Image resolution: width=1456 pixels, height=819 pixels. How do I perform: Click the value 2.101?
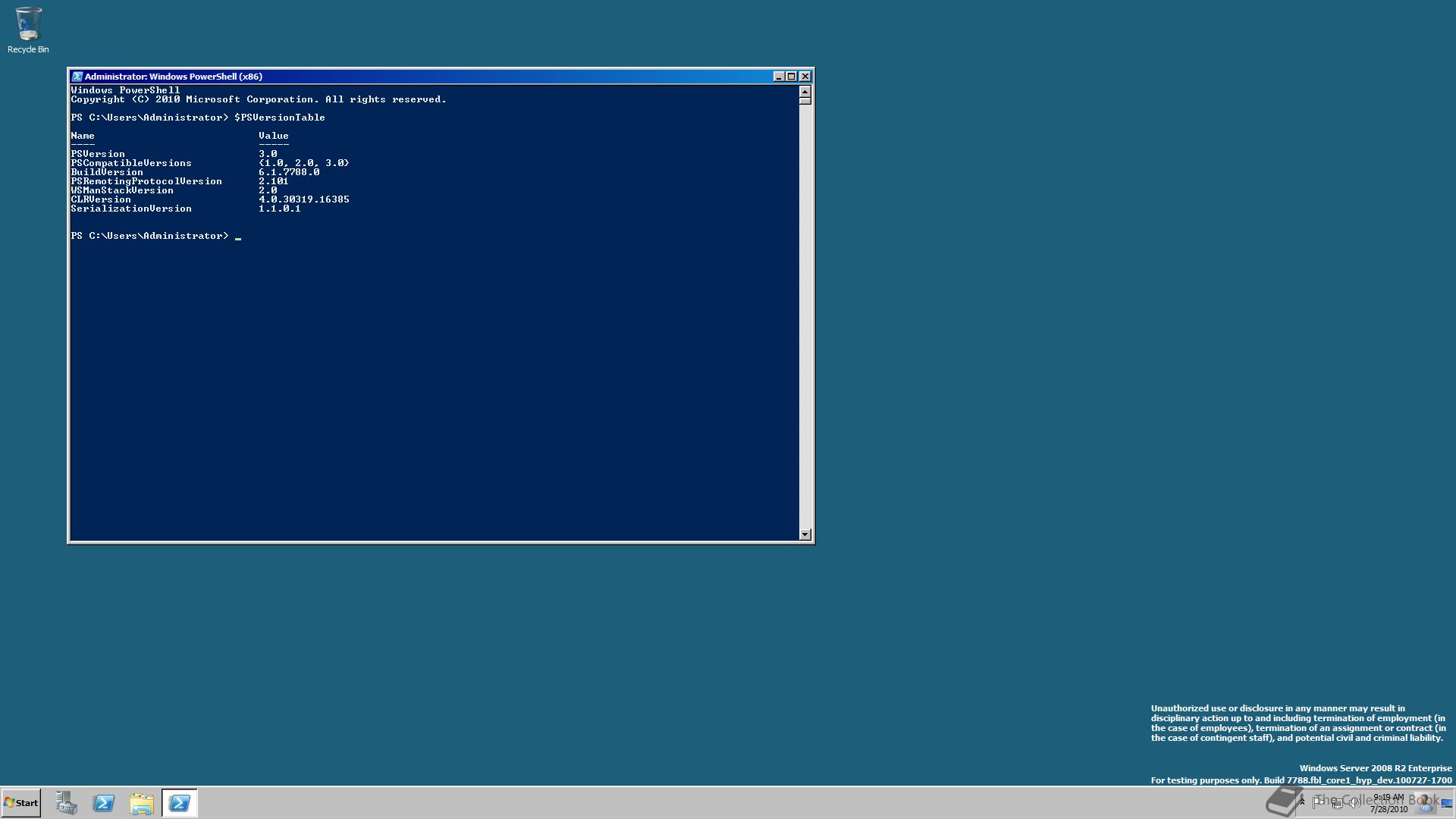274,181
